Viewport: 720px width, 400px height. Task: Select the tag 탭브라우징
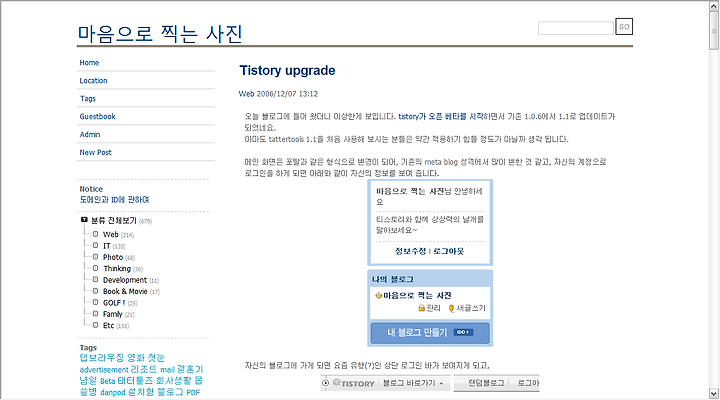point(102,358)
